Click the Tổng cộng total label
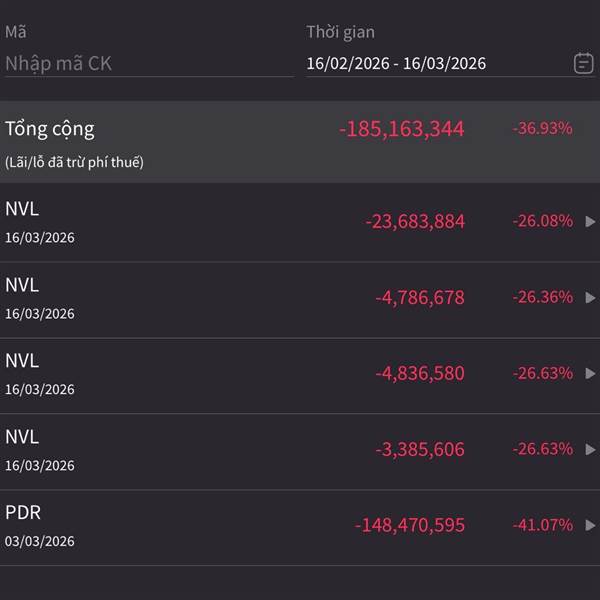The height and width of the screenshot is (600, 600). point(50,129)
